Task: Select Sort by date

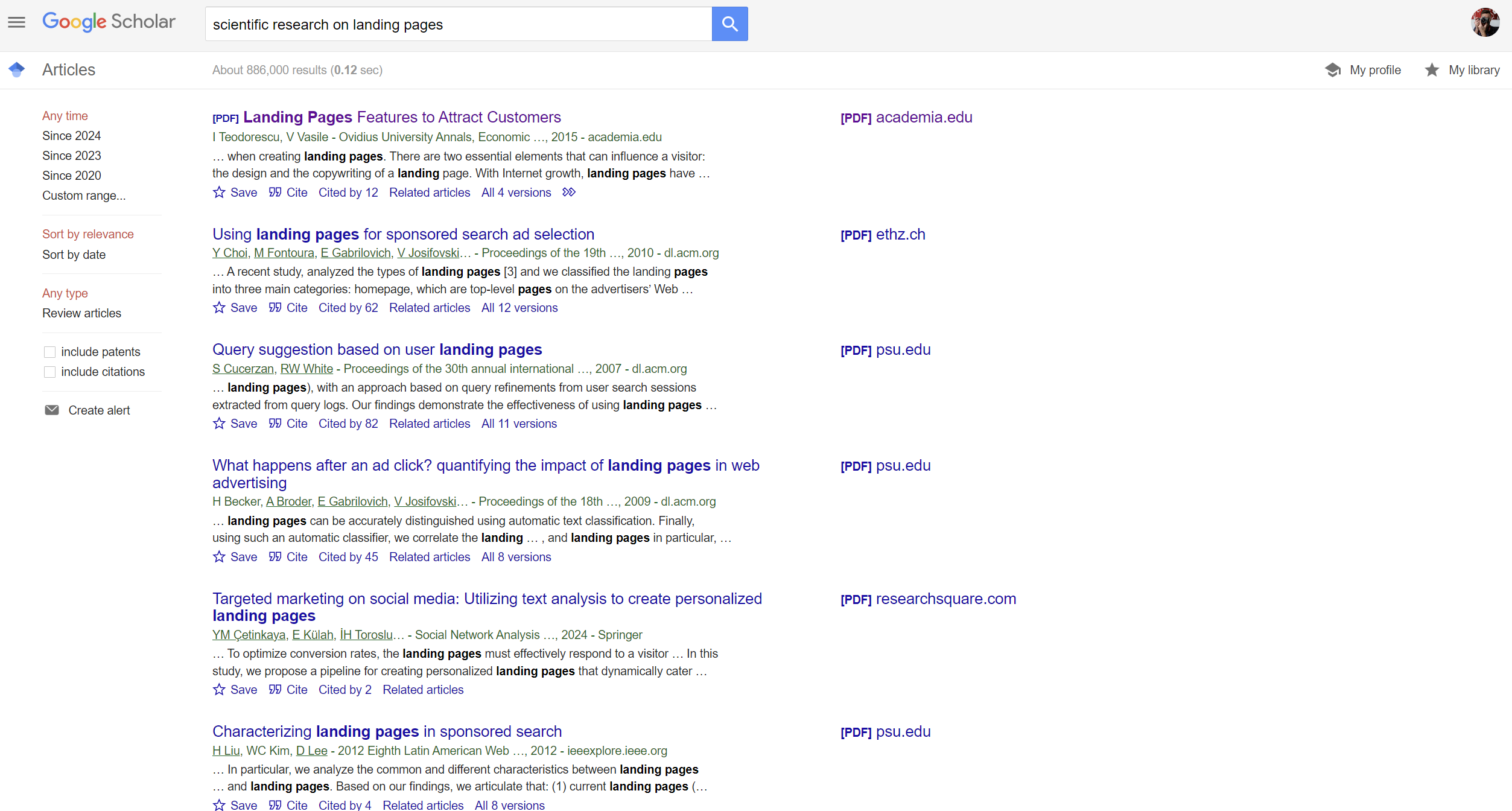Action: tap(74, 255)
